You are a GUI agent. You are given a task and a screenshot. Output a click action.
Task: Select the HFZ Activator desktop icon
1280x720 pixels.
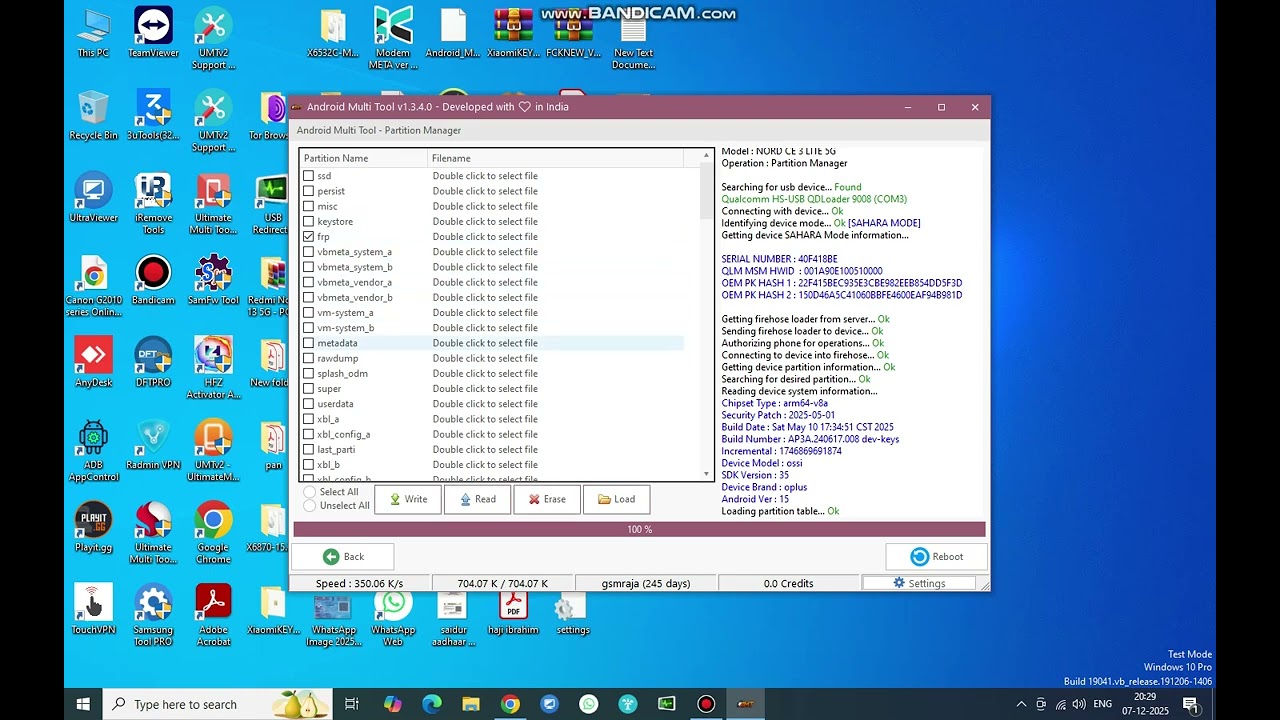[x=213, y=369]
